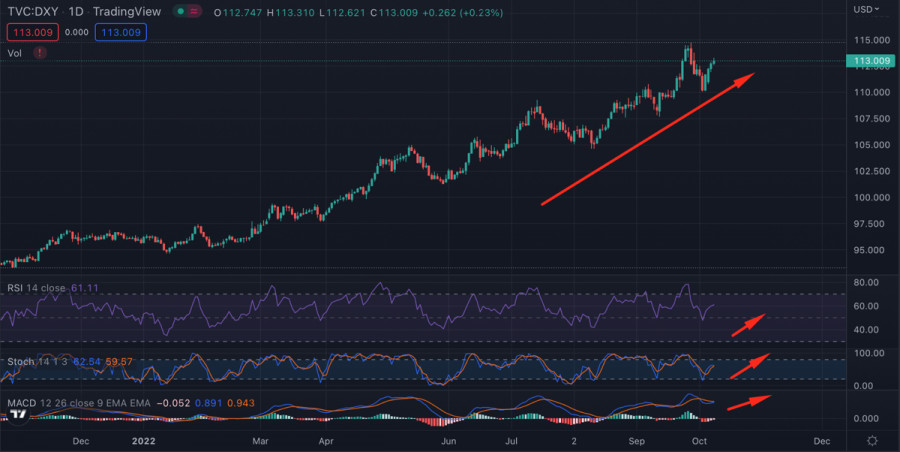Select the Vol indicator label
This screenshot has width=900, height=452.
pos(14,53)
